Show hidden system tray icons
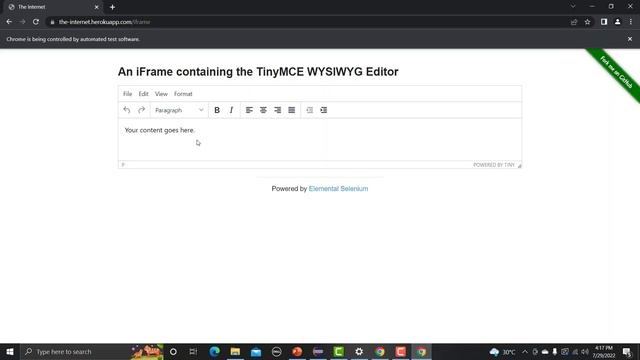640x360 pixels. [525, 351]
